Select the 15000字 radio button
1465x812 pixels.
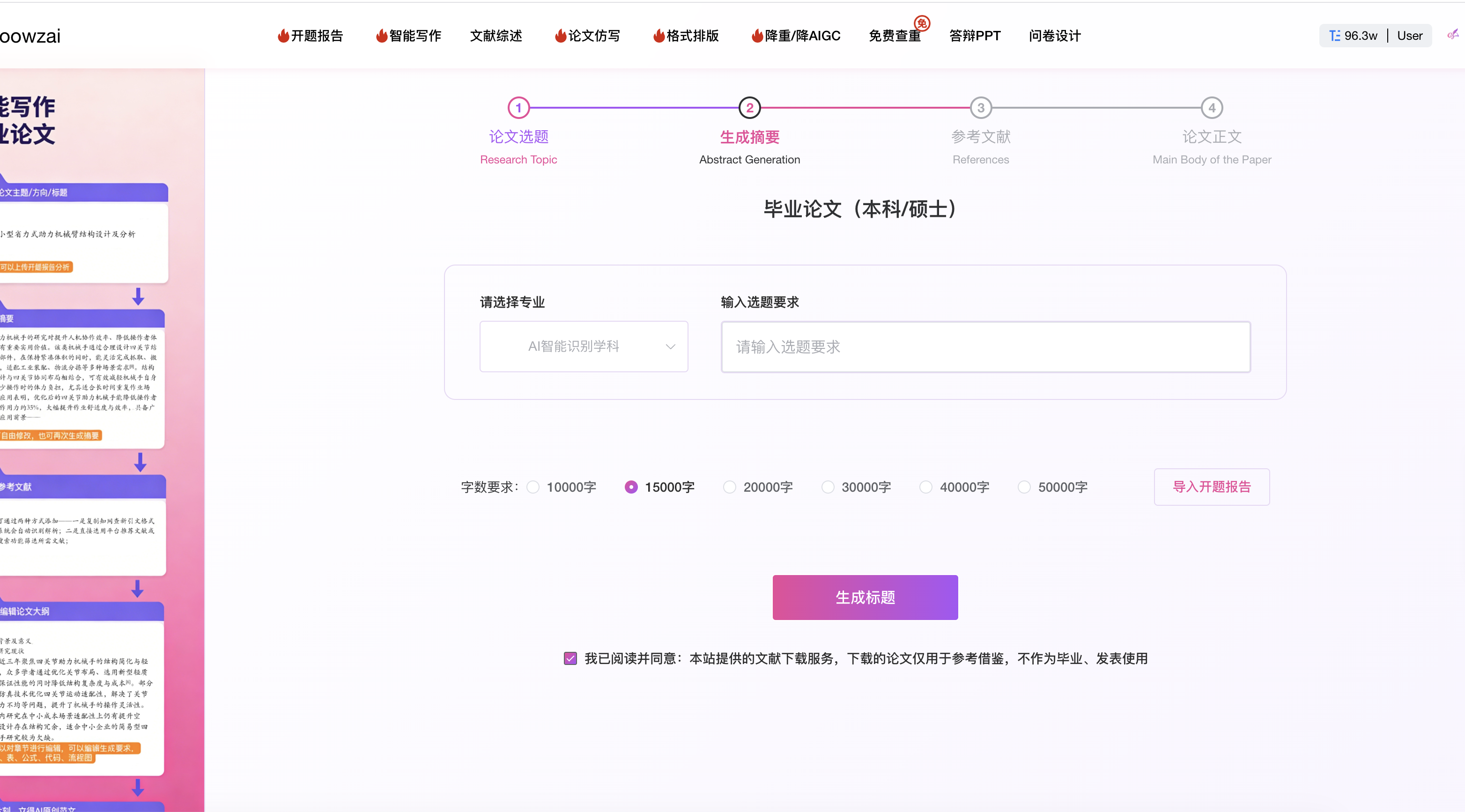(631, 487)
